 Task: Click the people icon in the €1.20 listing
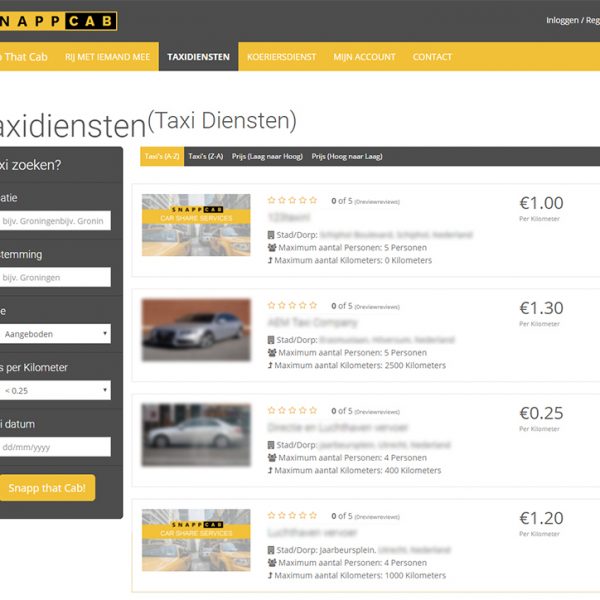point(272,562)
